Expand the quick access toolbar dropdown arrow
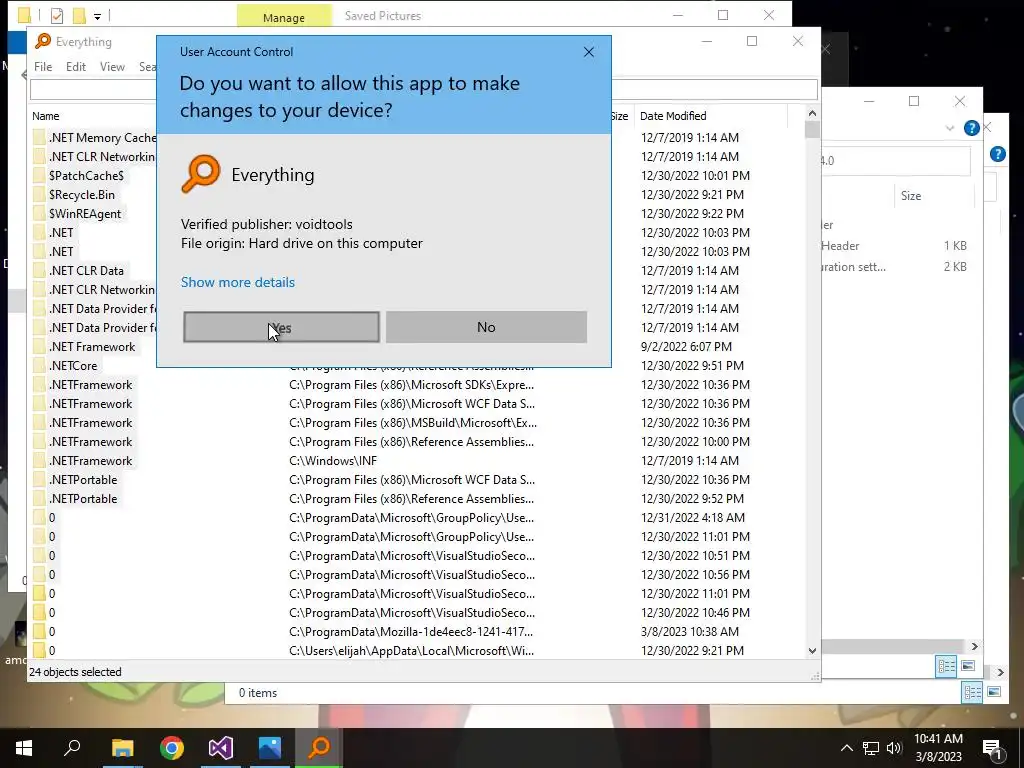 click(97, 16)
